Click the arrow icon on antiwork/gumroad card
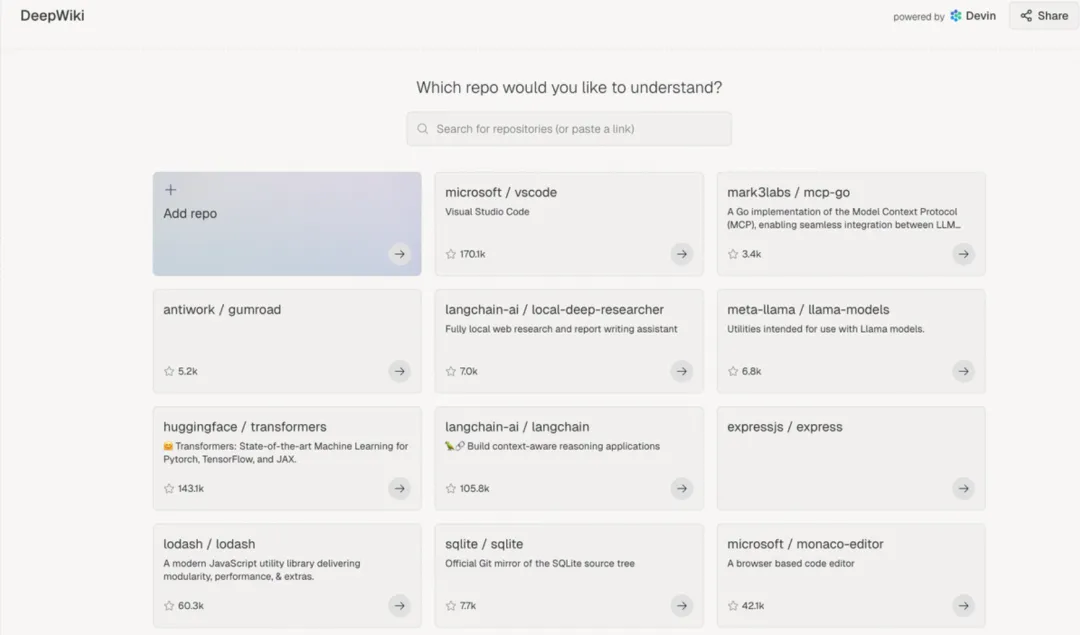Screen dimensions: 1080x635 point(399,371)
